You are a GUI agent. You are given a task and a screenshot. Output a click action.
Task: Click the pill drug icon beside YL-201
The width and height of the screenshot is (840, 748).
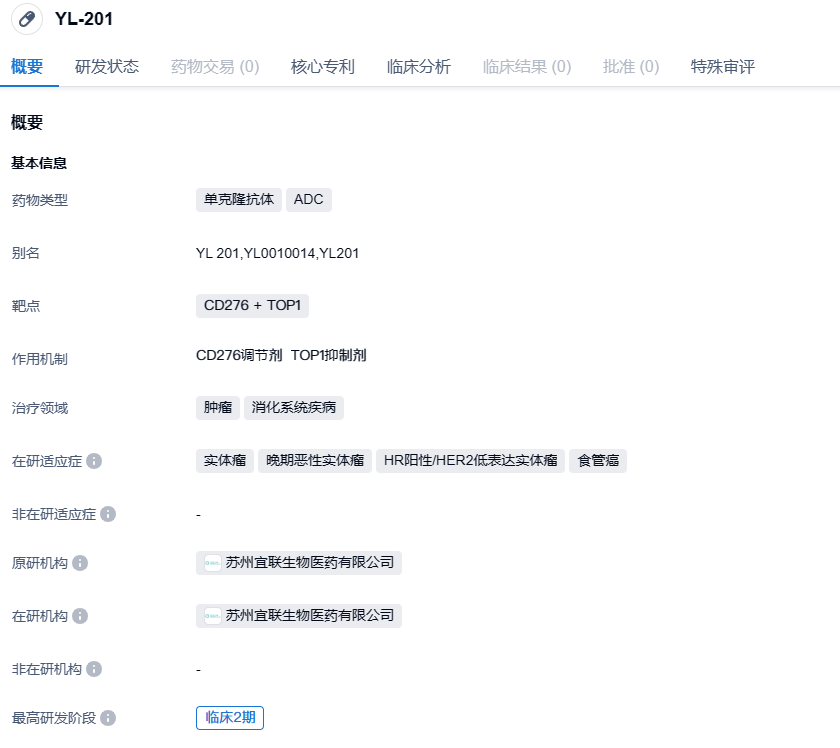point(28,19)
